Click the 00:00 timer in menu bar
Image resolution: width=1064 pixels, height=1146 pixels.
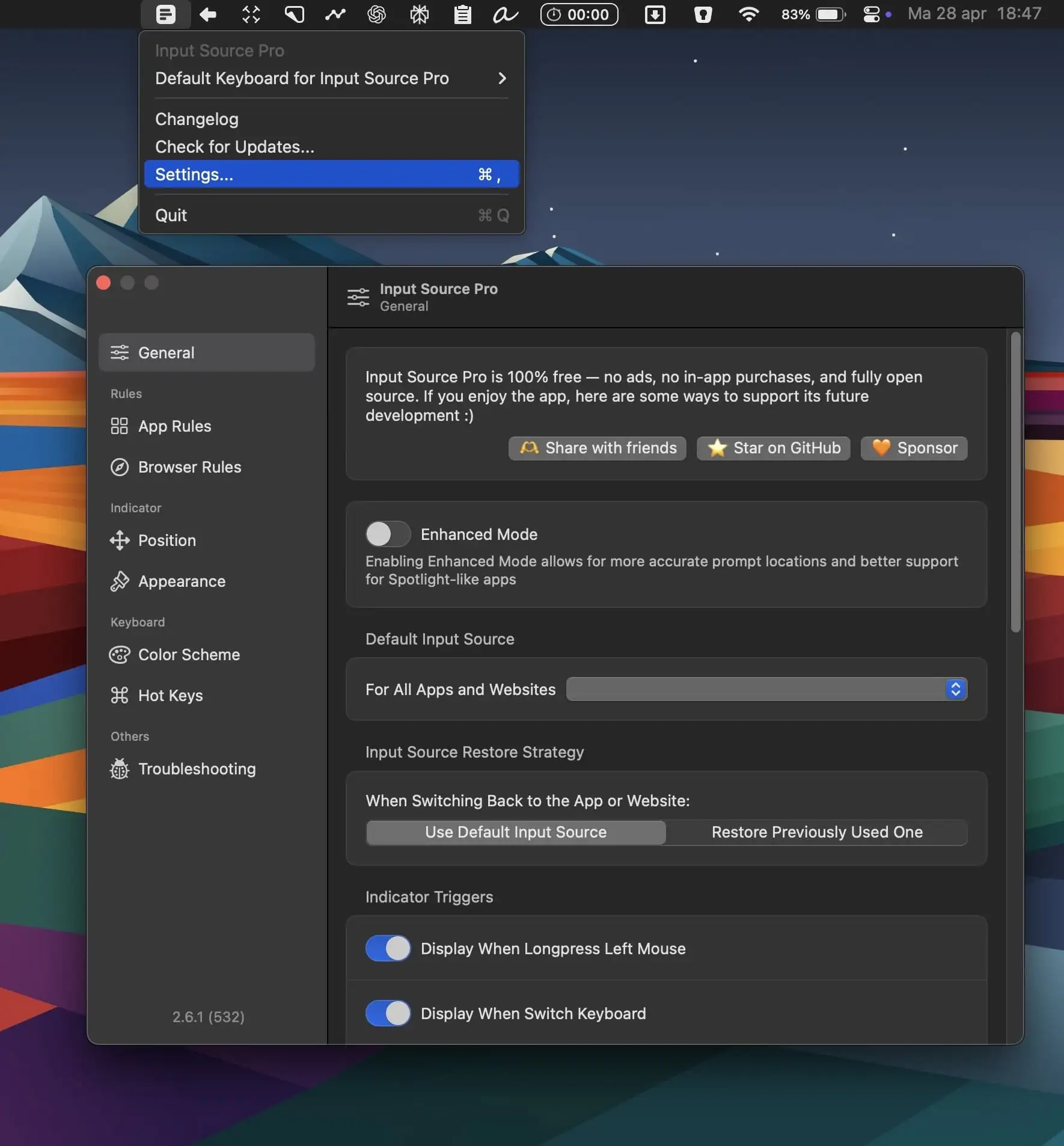(579, 14)
